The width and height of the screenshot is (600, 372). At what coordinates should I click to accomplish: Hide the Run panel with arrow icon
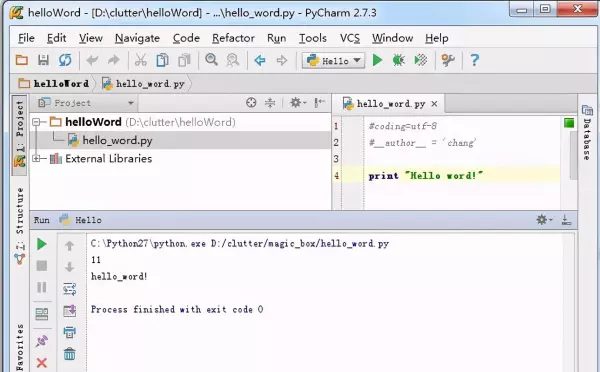click(566, 220)
